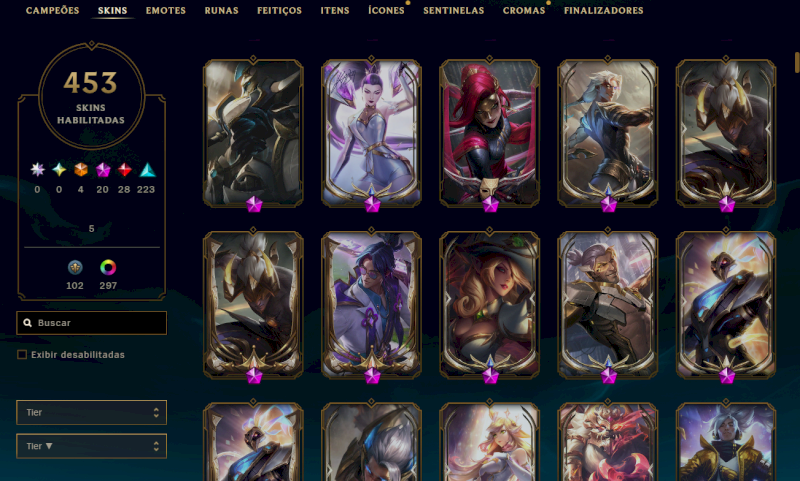Select the orange Mythic gem with count 4
This screenshot has width=800, height=481.
[81, 169]
